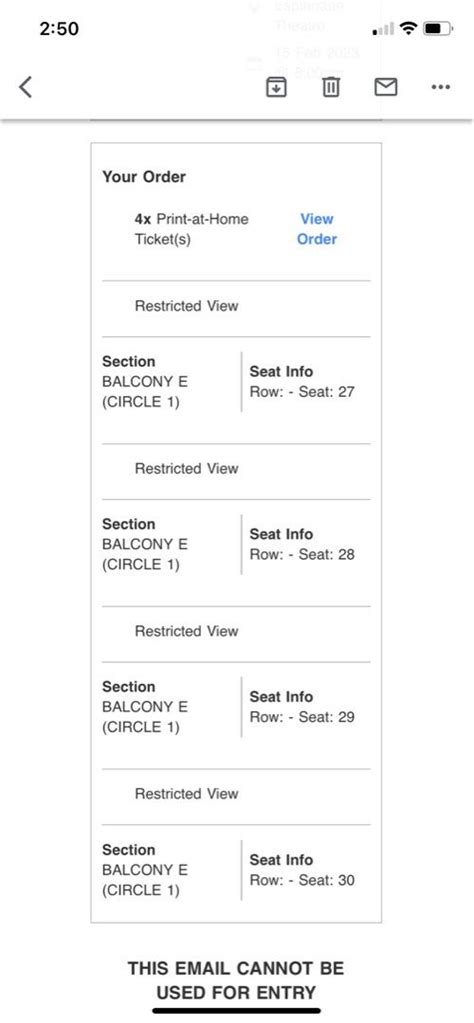Viewport: 474px width, 1023px height.
Task: Open the three-dot more options menu
Action: [x=441, y=87]
